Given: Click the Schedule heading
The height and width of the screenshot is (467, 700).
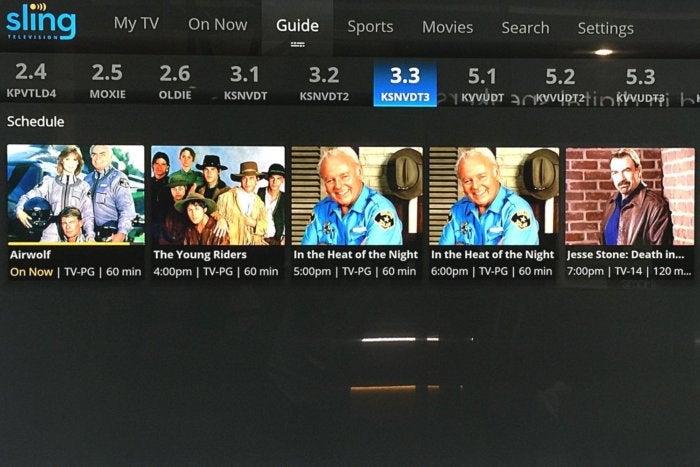Looking at the screenshot, I should click(35, 121).
